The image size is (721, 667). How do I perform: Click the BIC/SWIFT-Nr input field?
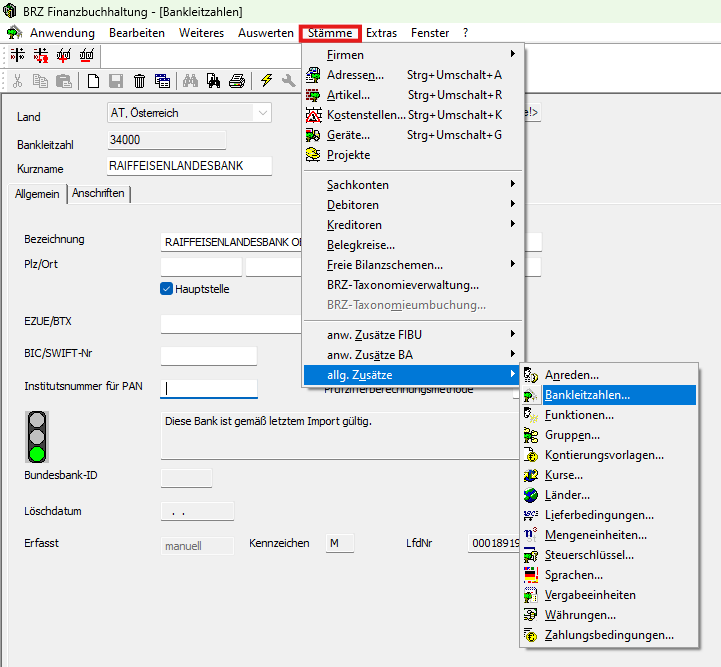click(x=209, y=356)
